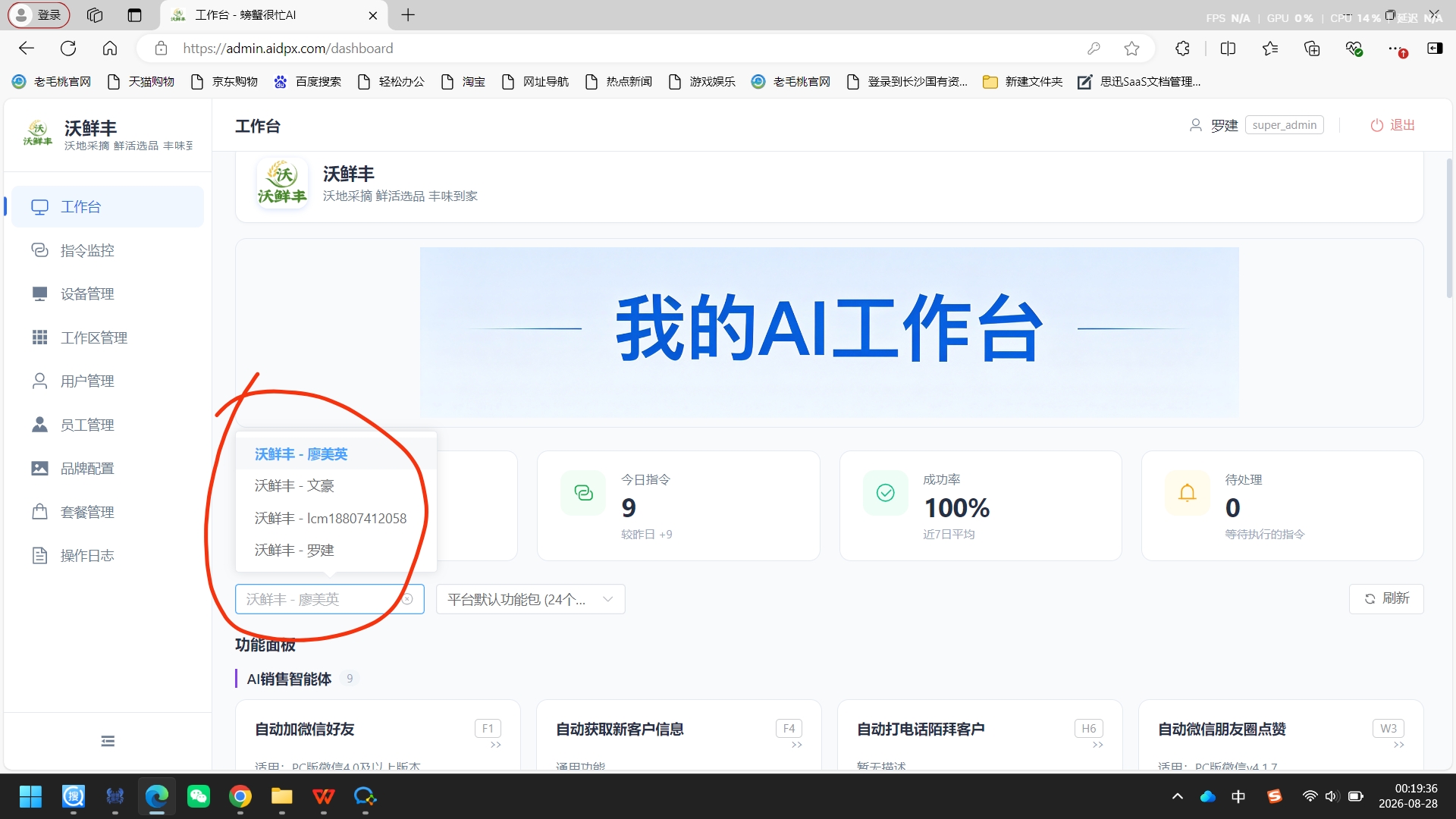Choose 沃鲜丰 - 罗建 from dropdown list
Image resolution: width=1456 pixels, height=819 pixels.
pyautogui.click(x=336, y=550)
